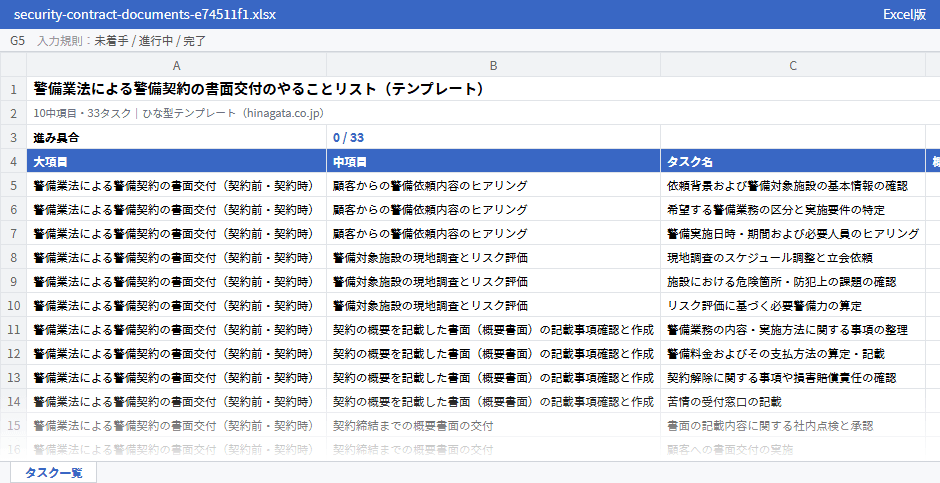Select column A header
Screen dimensions: 940x483
pos(176,65)
